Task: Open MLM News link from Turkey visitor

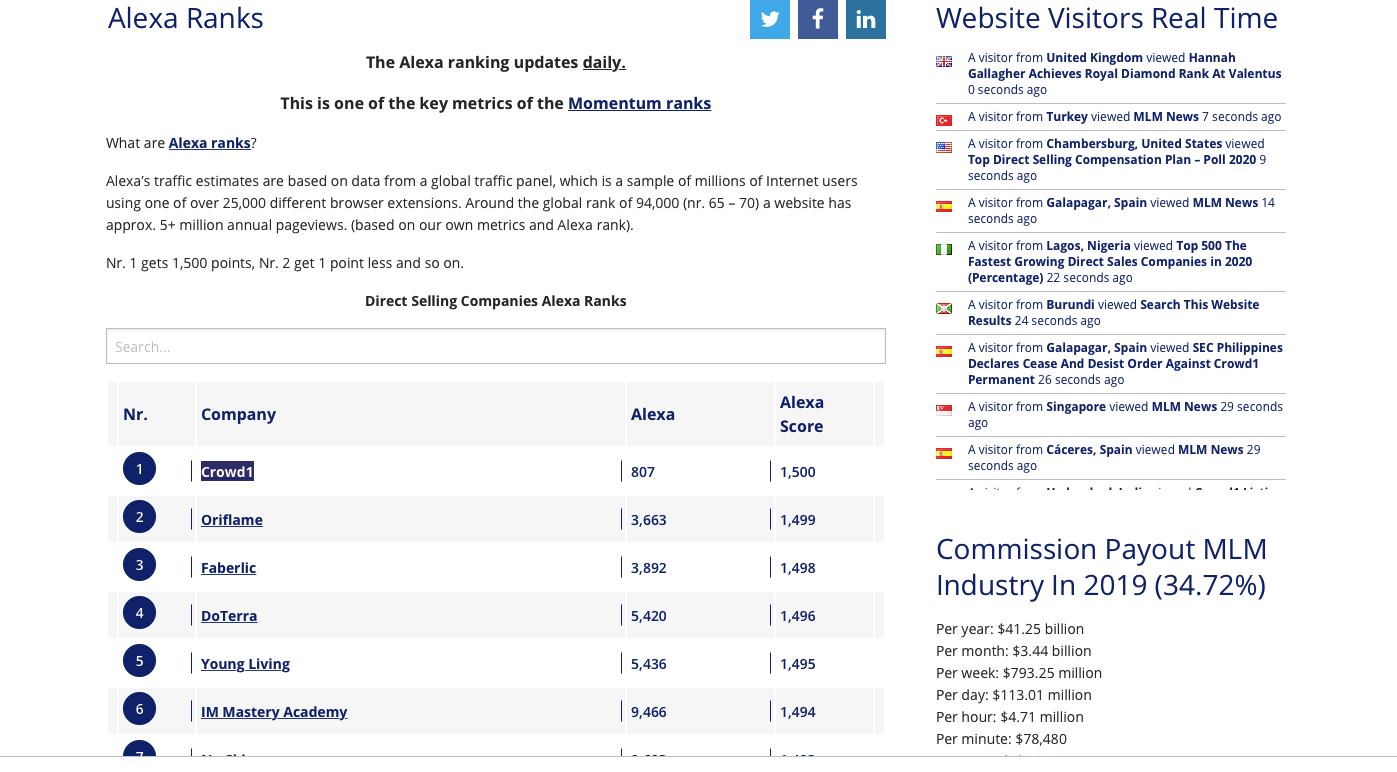Action: [1166, 117]
